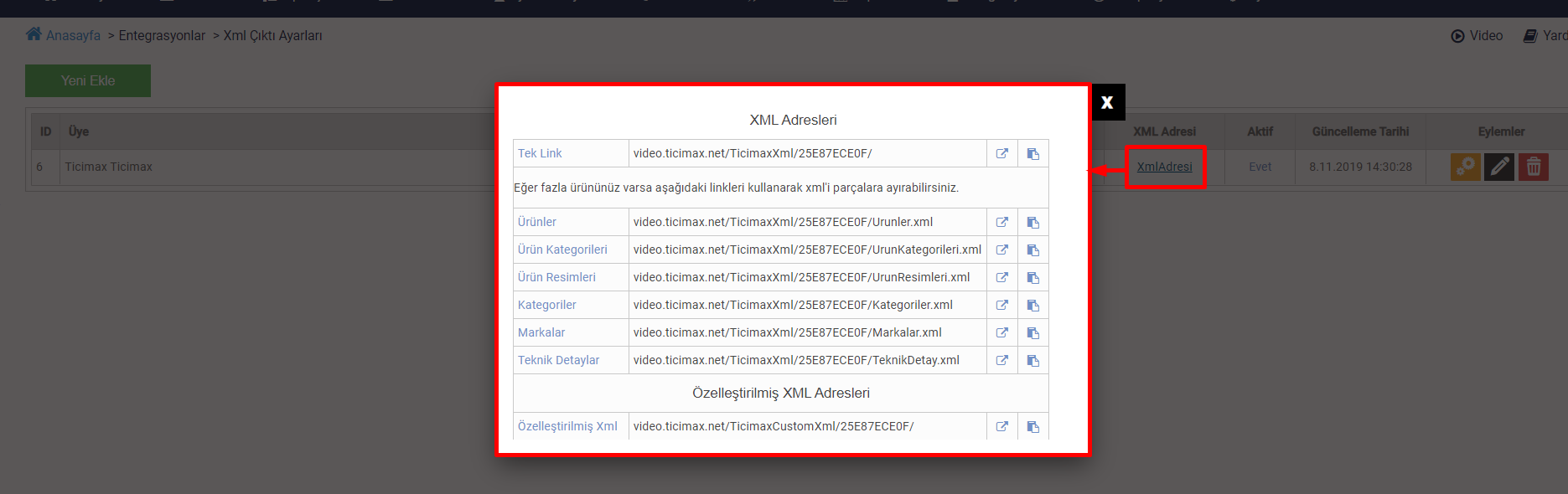Image resolution: width=1568 pixels, height=494 pixels.
Task: Select the UrunKategorileri.xml URL text
Action: point(807,250)
